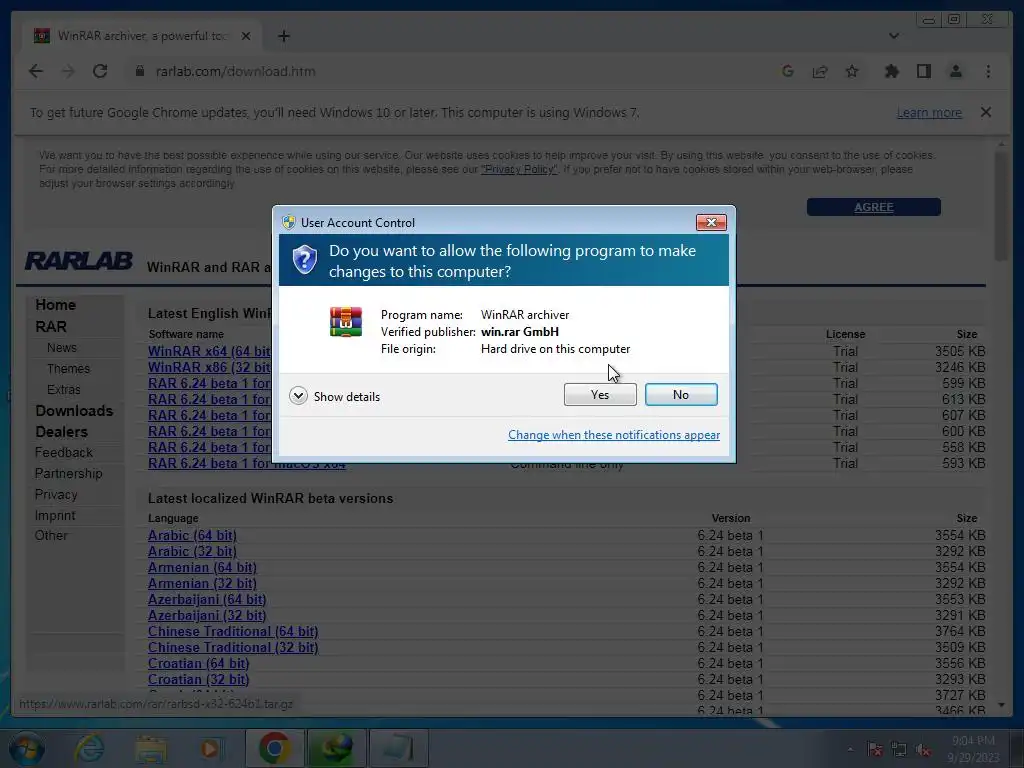The width and height of the screenshot is (1024, 768).
Task: Open Home in the sidebar
Action: [x=56, y=305]
